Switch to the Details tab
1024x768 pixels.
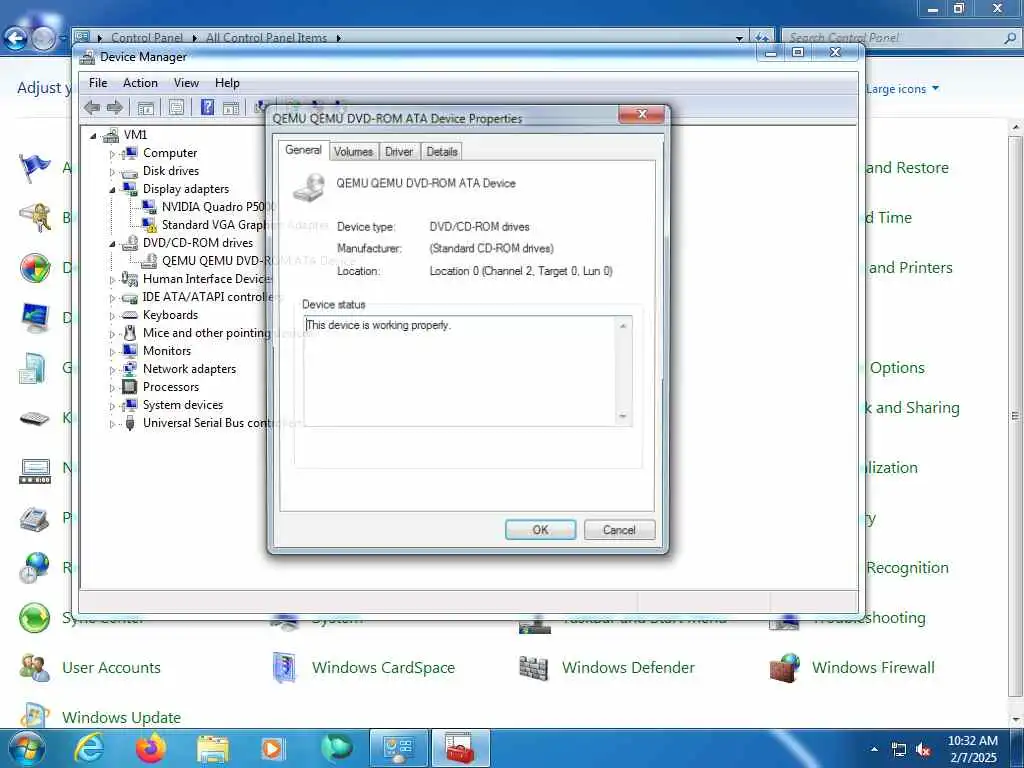click(x=442, y=152)
